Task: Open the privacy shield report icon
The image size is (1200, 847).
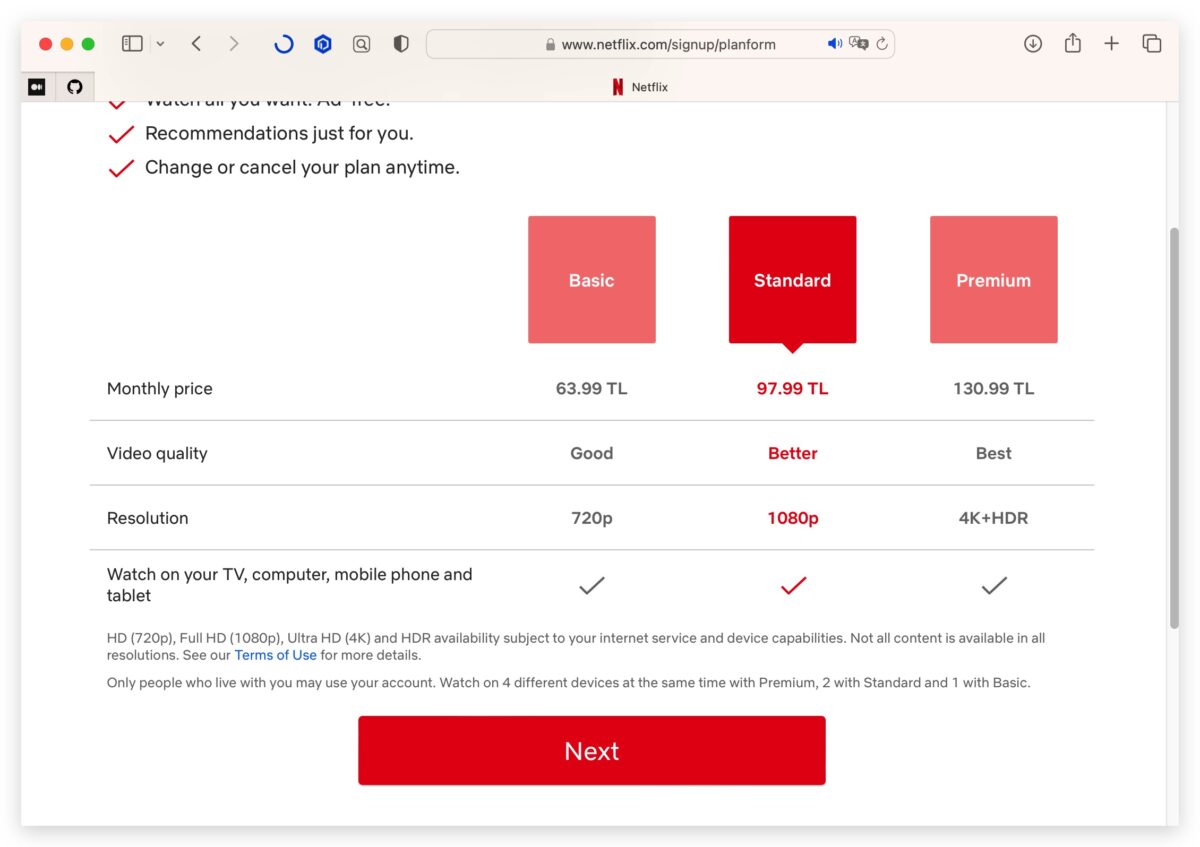Action: 401,44
